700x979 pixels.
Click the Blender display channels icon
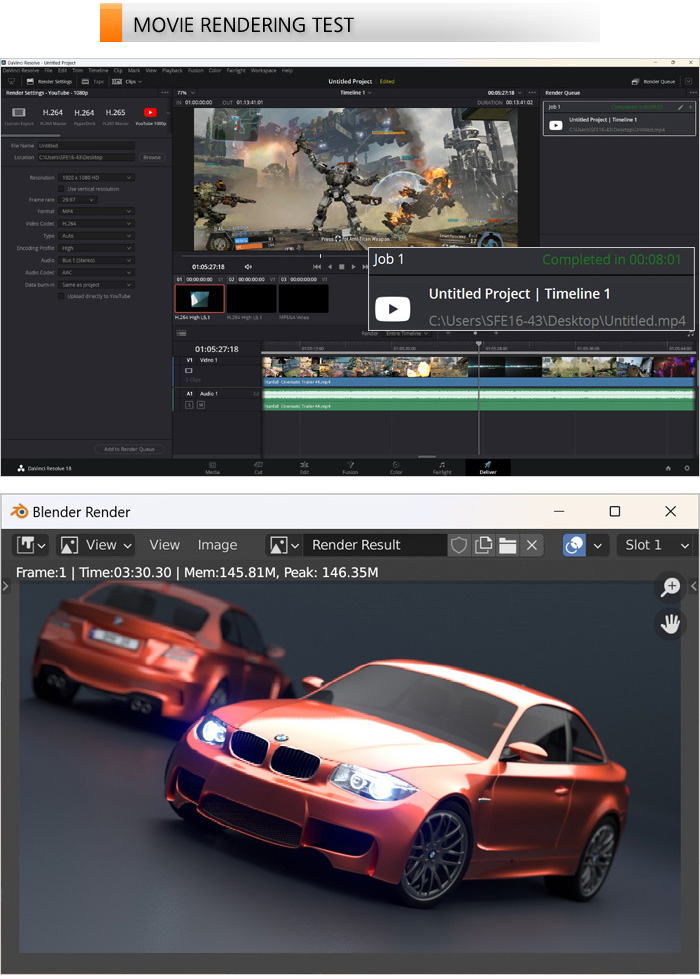click(574, 545)
